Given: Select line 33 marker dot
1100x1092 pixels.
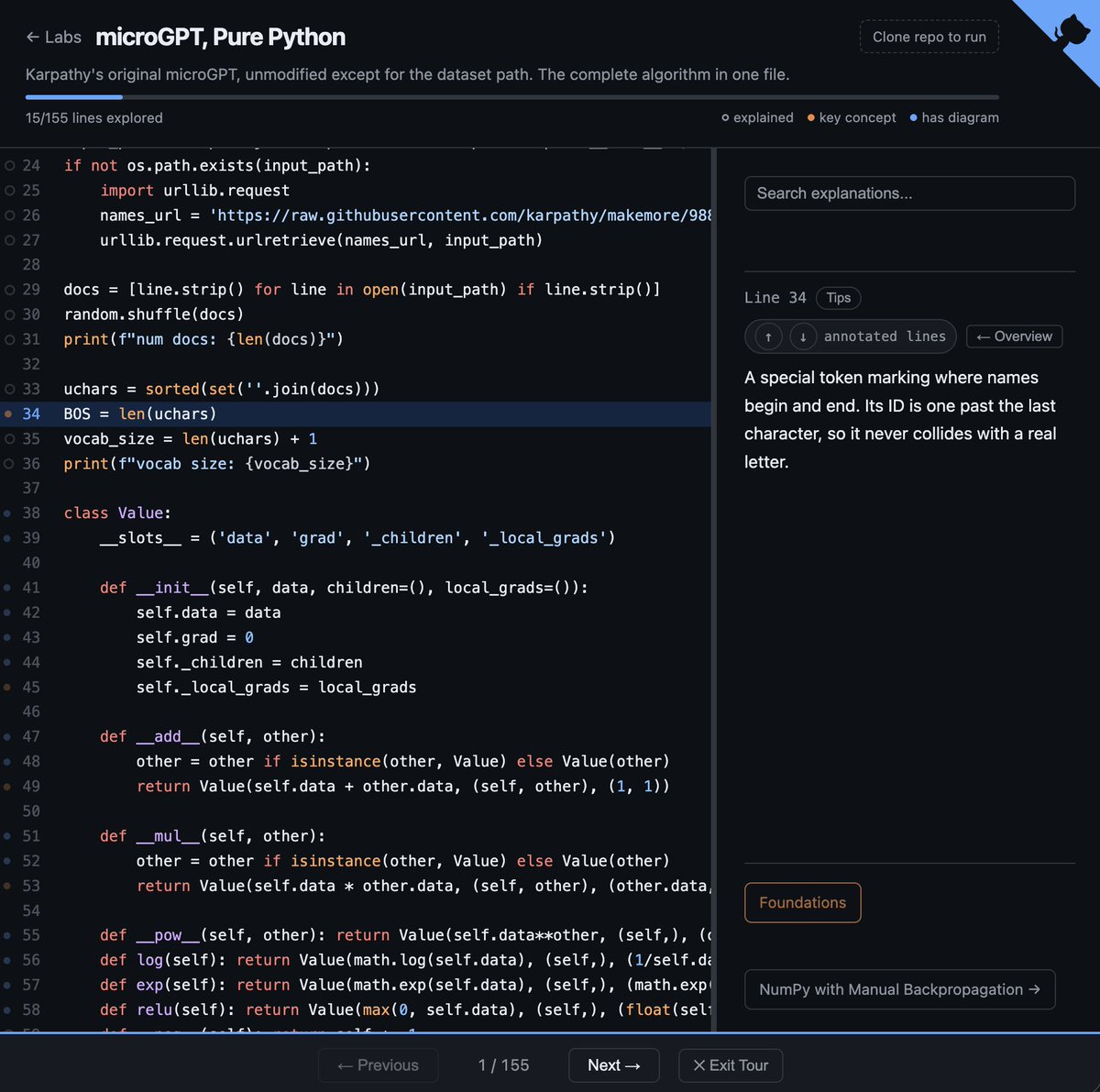Looking at the screenshot, I should click(x=10, y=389).
